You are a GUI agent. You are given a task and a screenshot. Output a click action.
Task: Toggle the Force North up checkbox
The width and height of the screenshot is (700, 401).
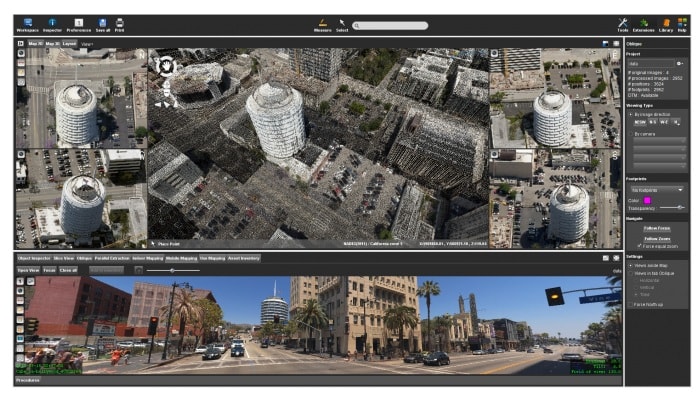[631, 305]
